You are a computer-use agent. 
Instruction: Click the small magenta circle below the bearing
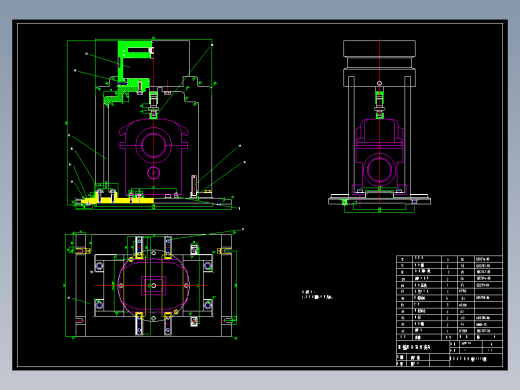(153, 173)
